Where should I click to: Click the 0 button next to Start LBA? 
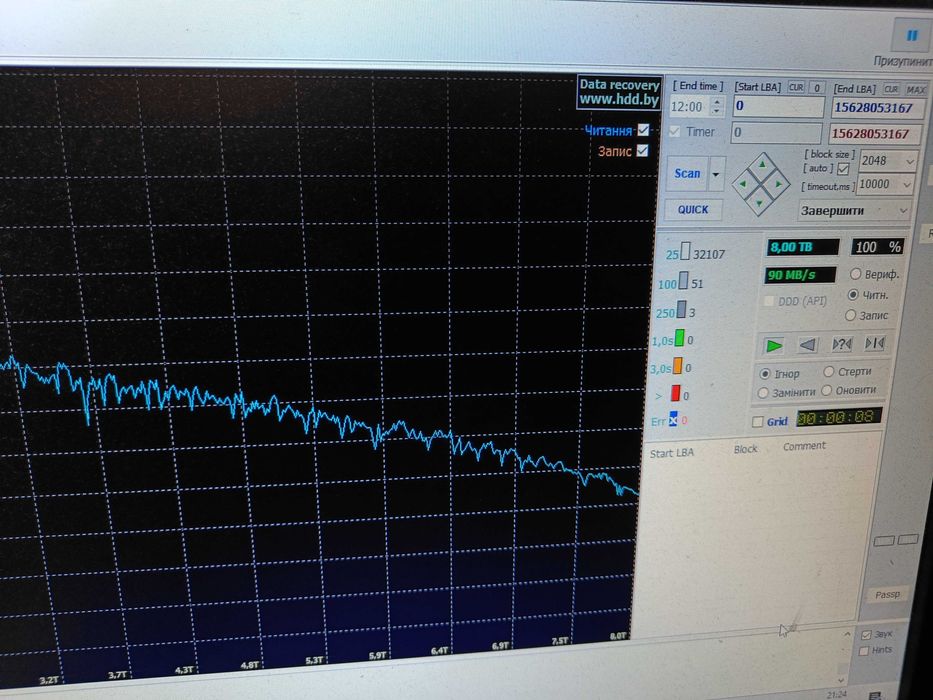[x=818, y=88]
